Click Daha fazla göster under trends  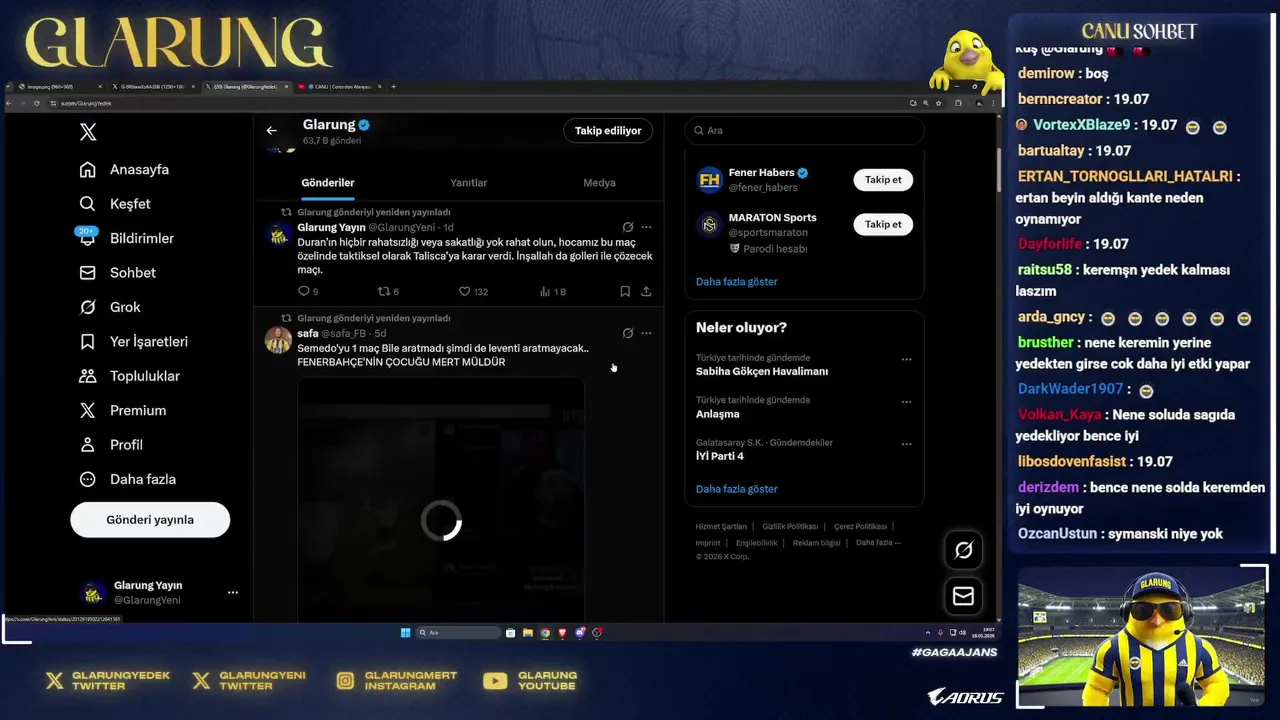pos(736,489)
